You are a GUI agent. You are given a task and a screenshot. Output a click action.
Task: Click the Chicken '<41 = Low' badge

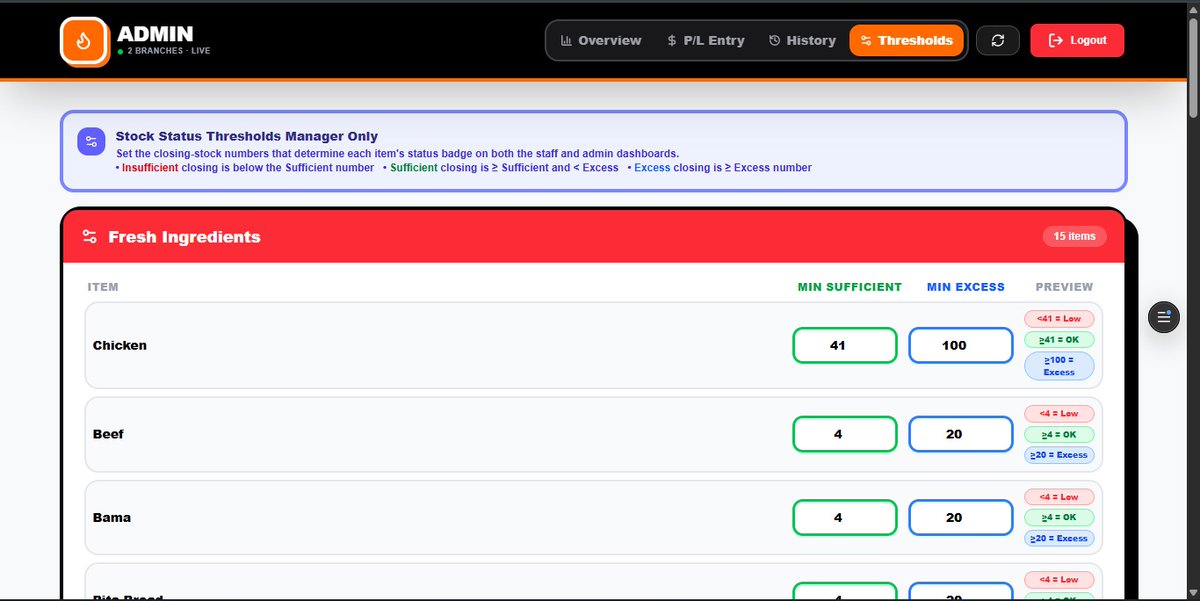(1059, 319)
